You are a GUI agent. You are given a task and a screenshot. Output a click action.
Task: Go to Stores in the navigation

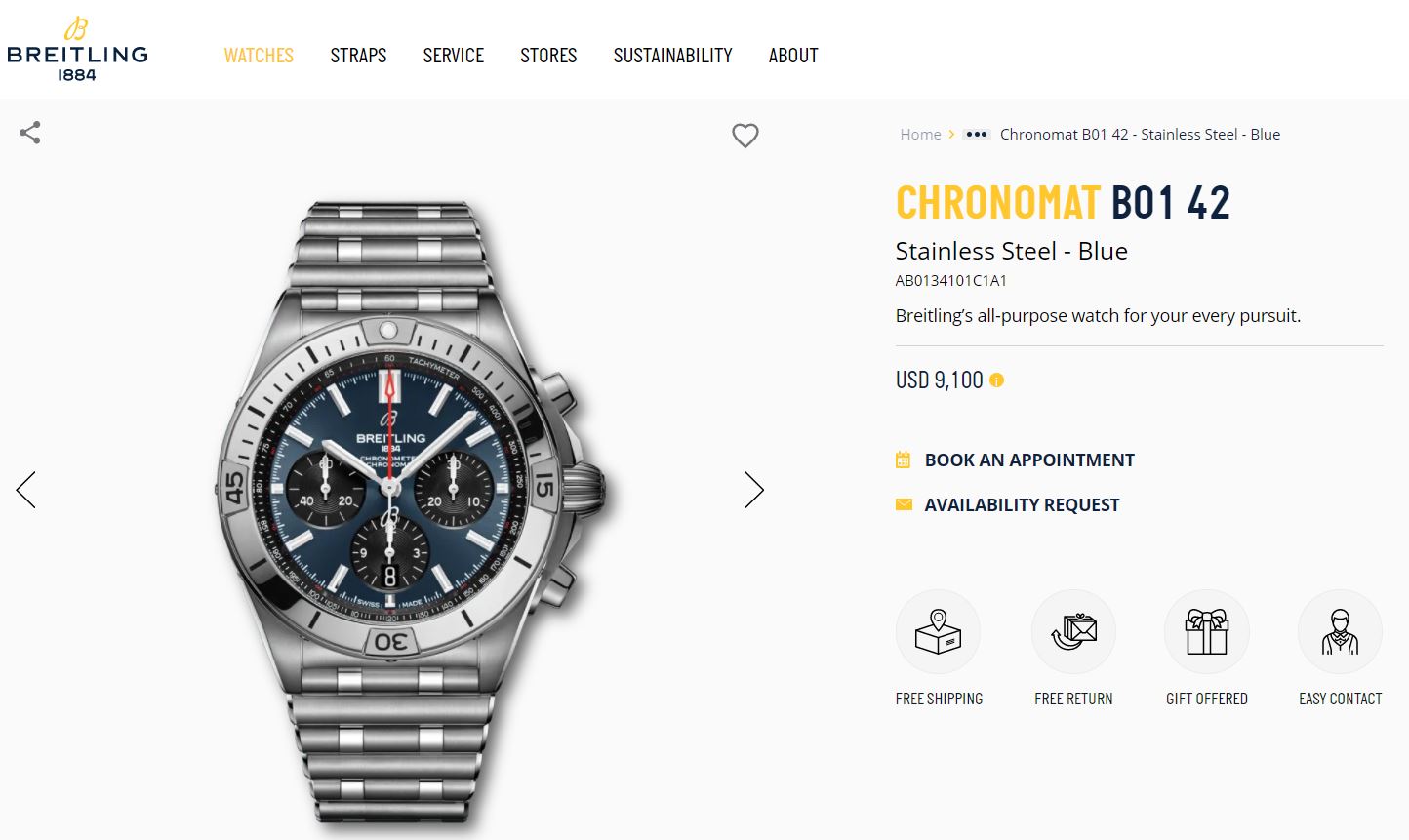click(x=548, y=56)
